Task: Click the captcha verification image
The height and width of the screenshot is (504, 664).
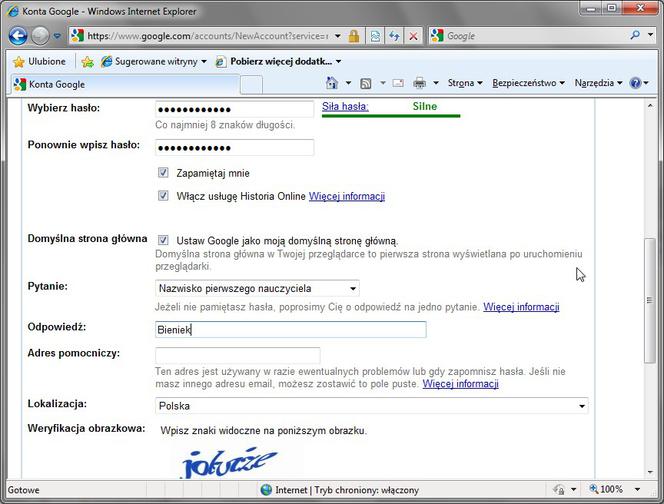Action: click(x=230, y=462)
